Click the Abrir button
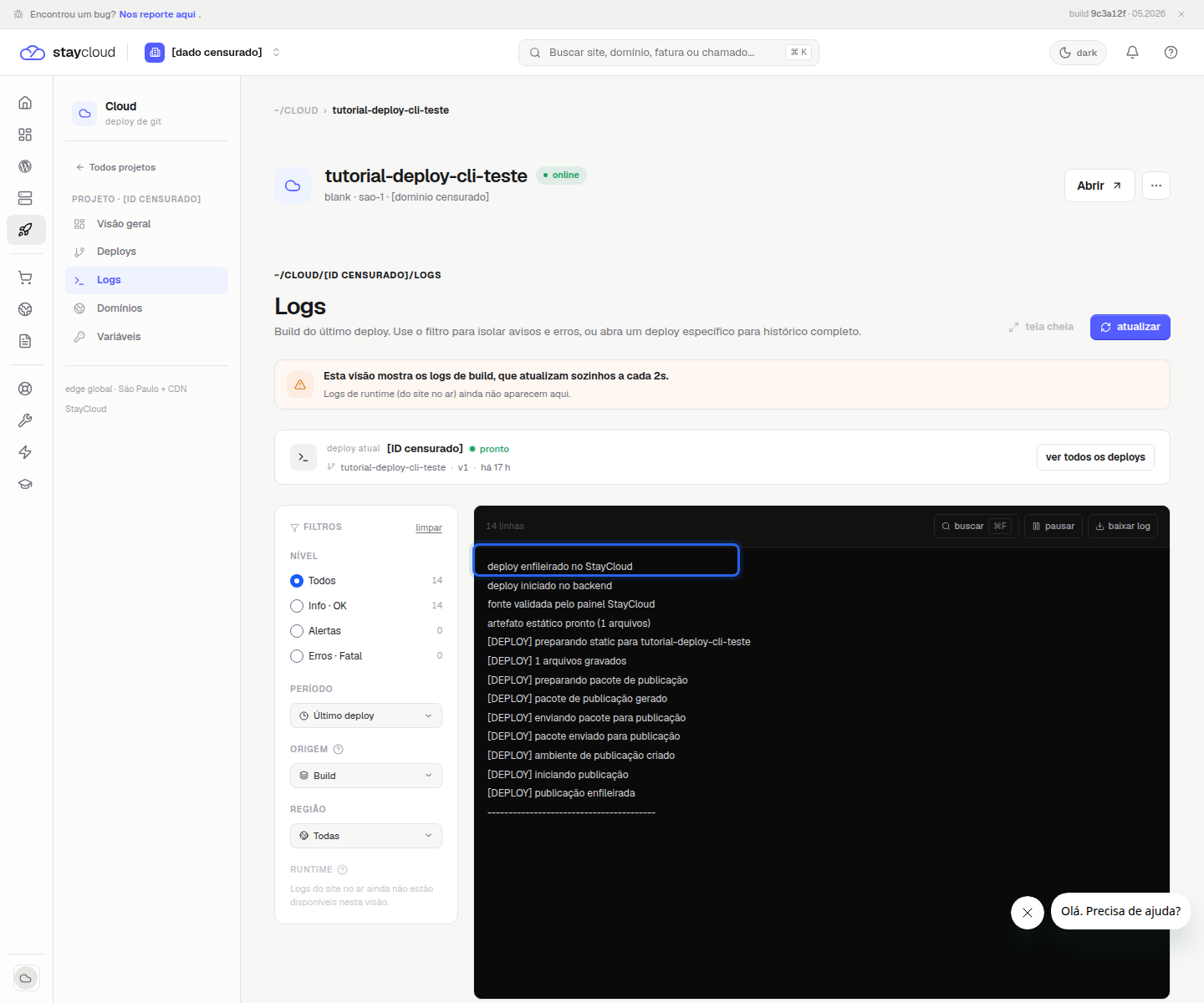 [1099, 186]
